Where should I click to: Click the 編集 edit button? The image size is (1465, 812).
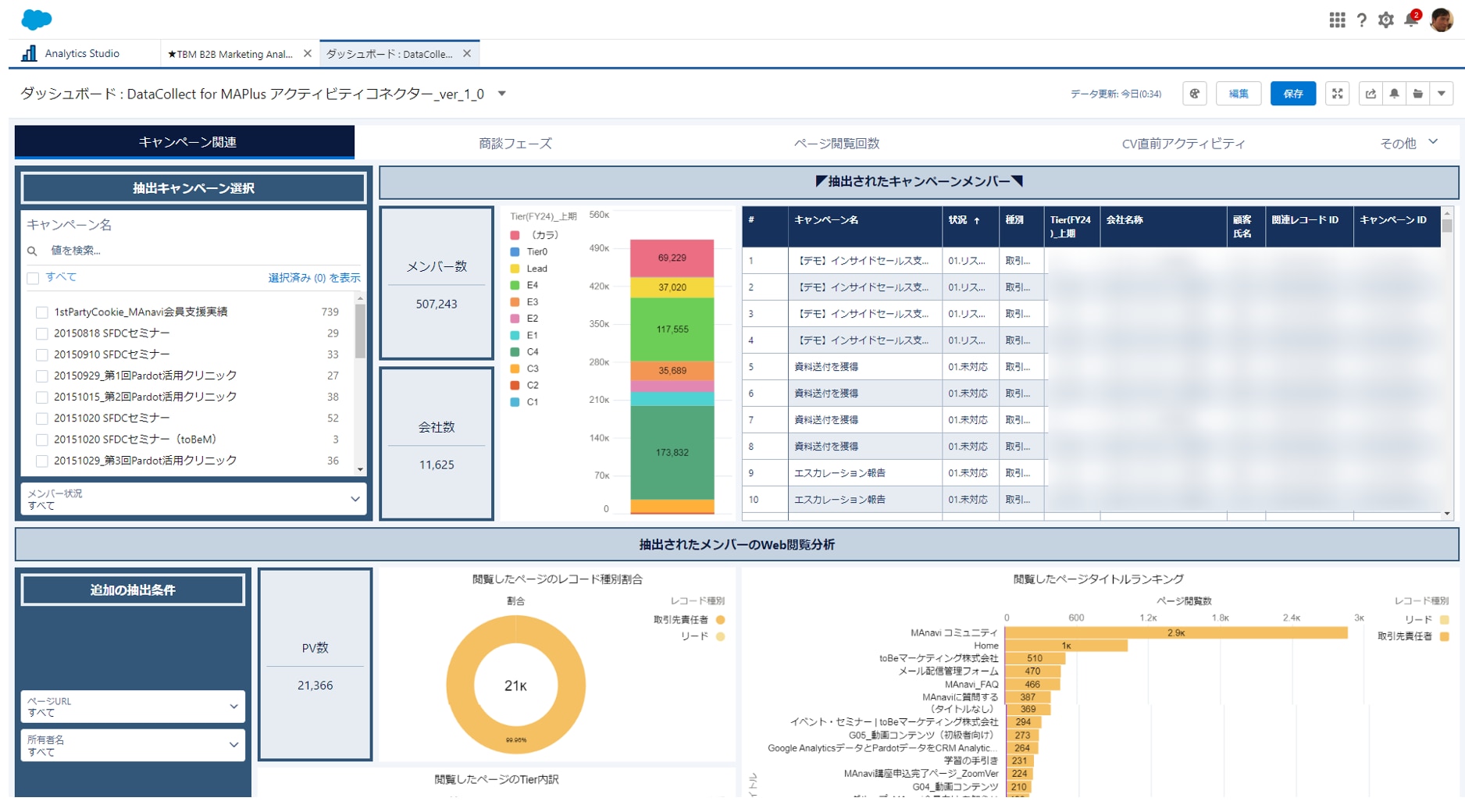[x=1239, y=94]
